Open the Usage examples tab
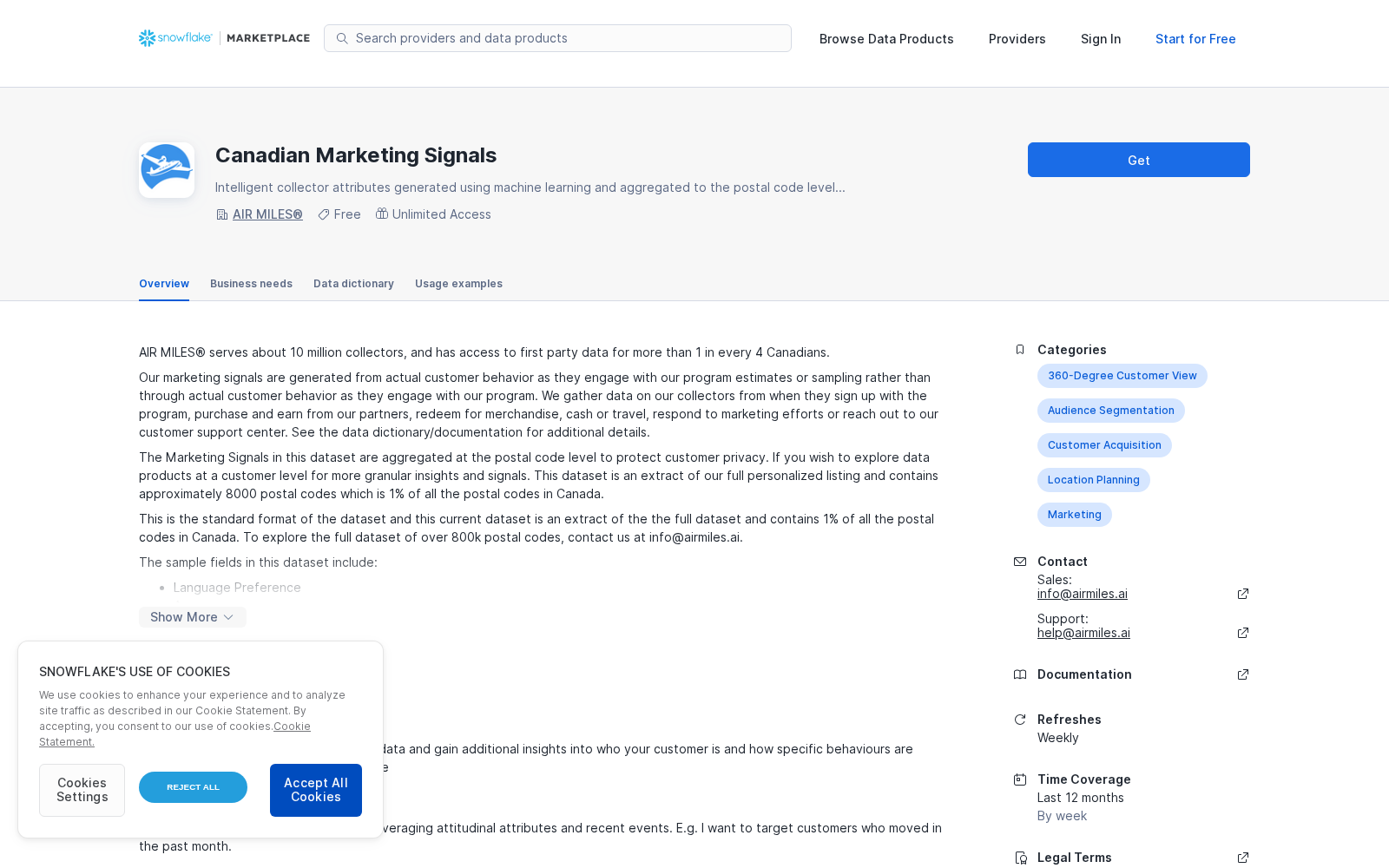This screenshot has height=868, width=1389. tap(458, 284)
